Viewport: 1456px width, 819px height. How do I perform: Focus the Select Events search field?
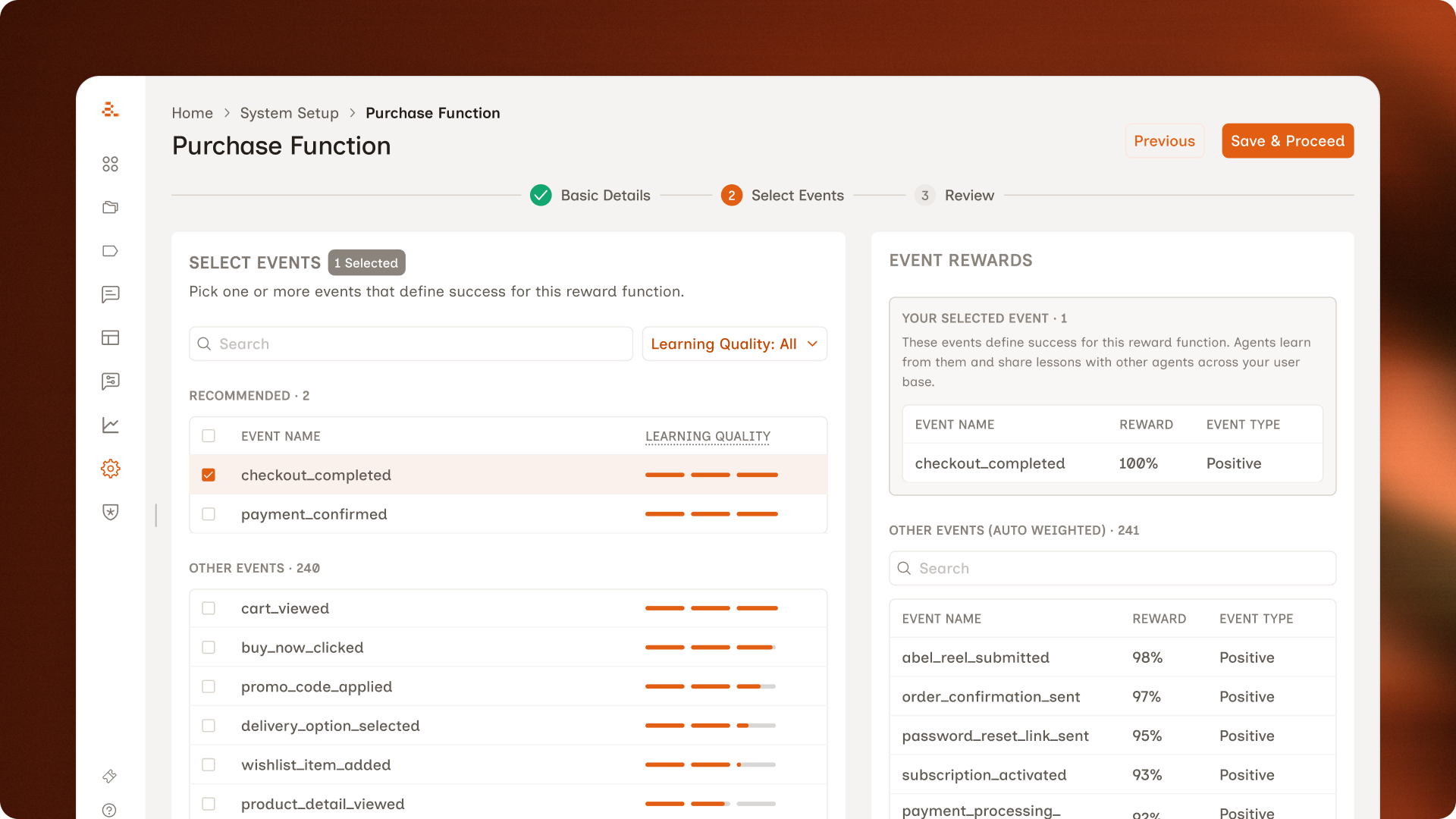point(411,344)
